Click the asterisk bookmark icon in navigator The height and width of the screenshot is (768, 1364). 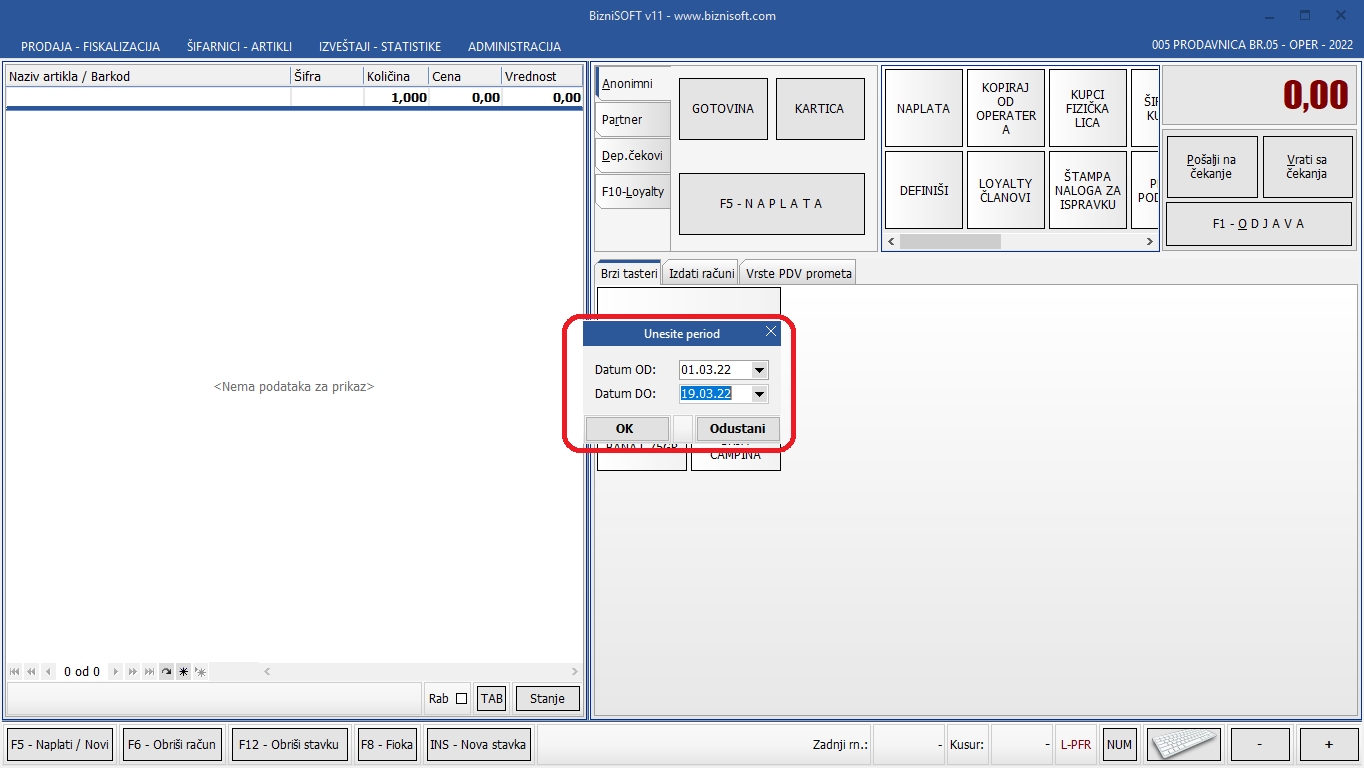pos(183,672)
